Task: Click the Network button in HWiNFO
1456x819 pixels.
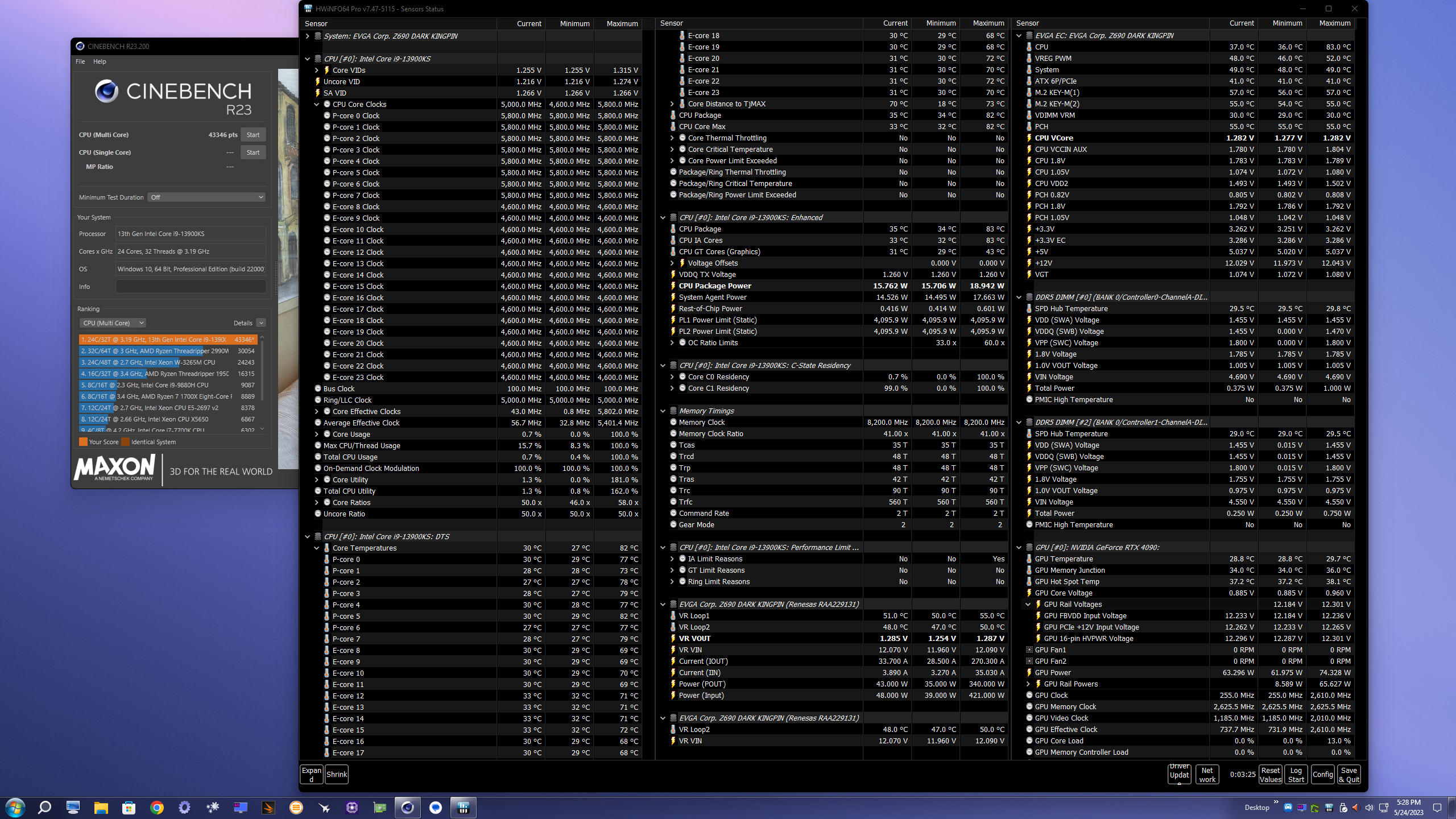Action: 1207,774
